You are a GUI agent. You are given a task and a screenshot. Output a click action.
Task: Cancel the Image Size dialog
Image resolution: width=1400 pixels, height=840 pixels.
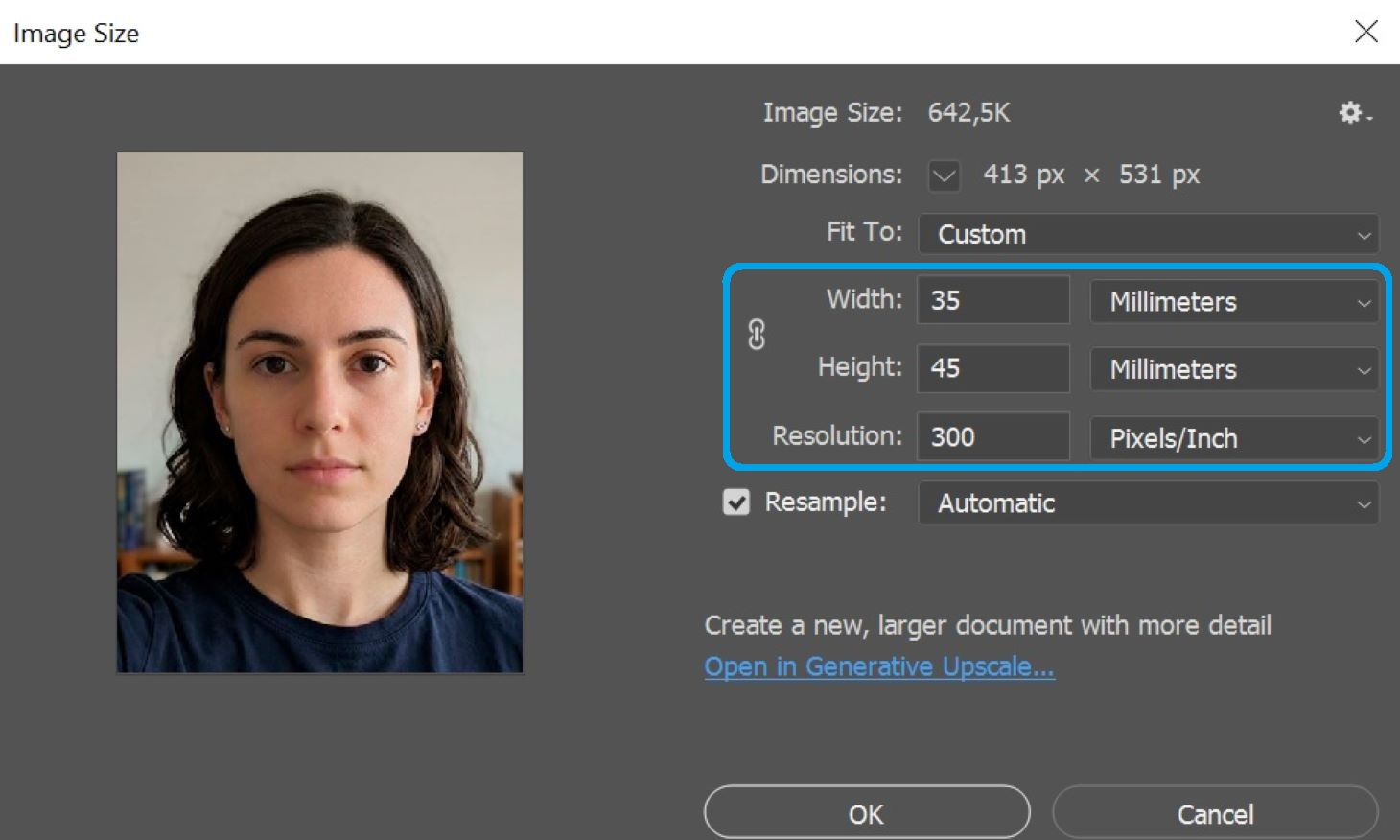(x=1216, y=813)
